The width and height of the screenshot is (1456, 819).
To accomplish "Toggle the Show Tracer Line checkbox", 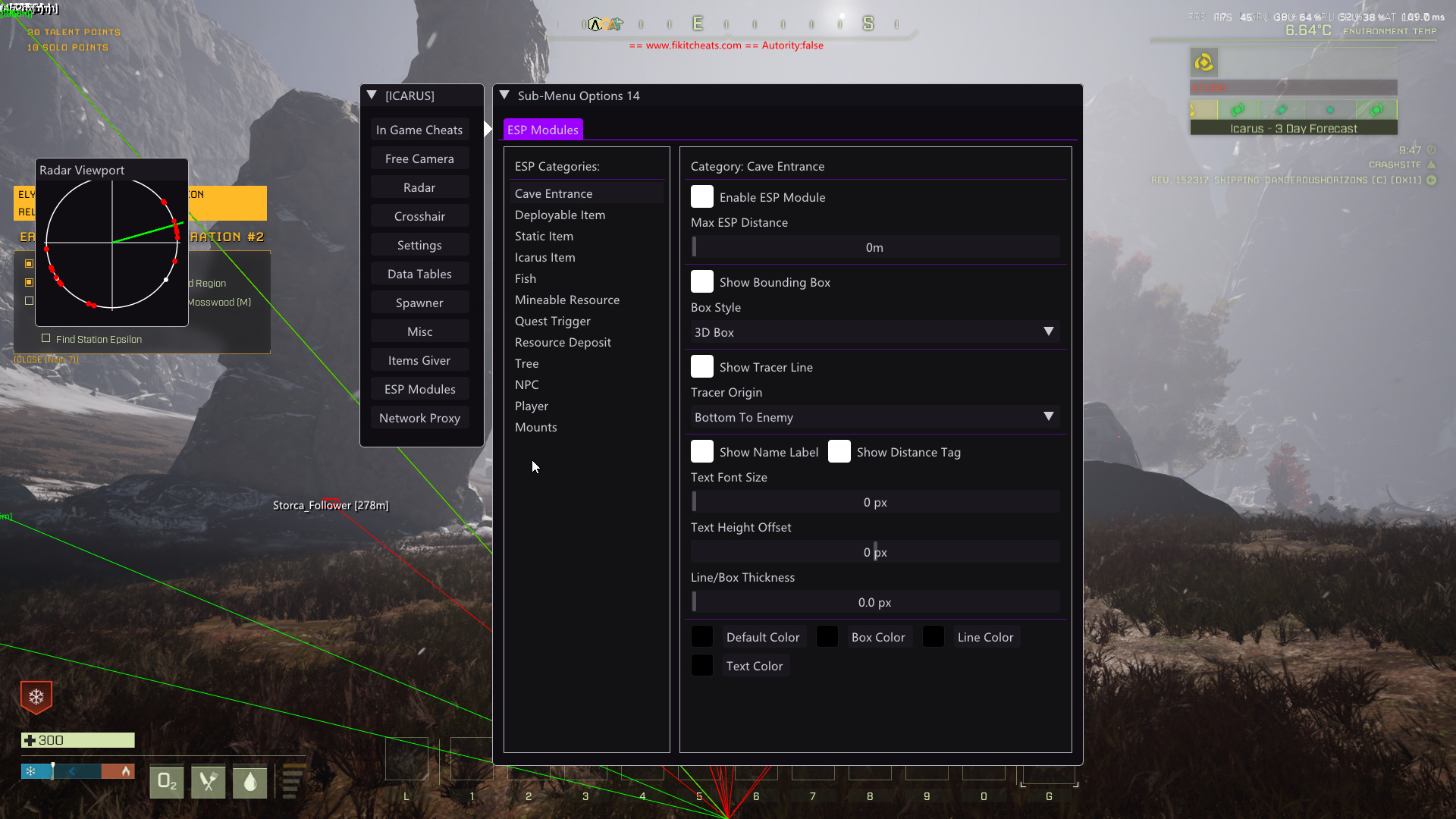I will click(x=702, y=367).
